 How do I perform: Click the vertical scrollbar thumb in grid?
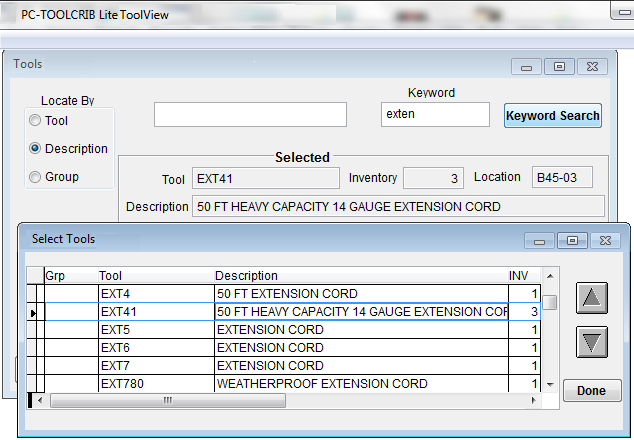[549, 302]
